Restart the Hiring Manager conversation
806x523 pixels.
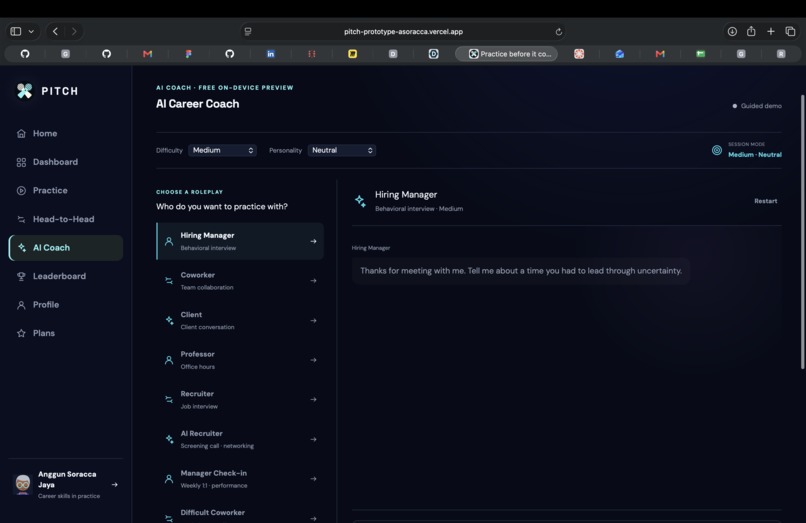pos(765,201)
